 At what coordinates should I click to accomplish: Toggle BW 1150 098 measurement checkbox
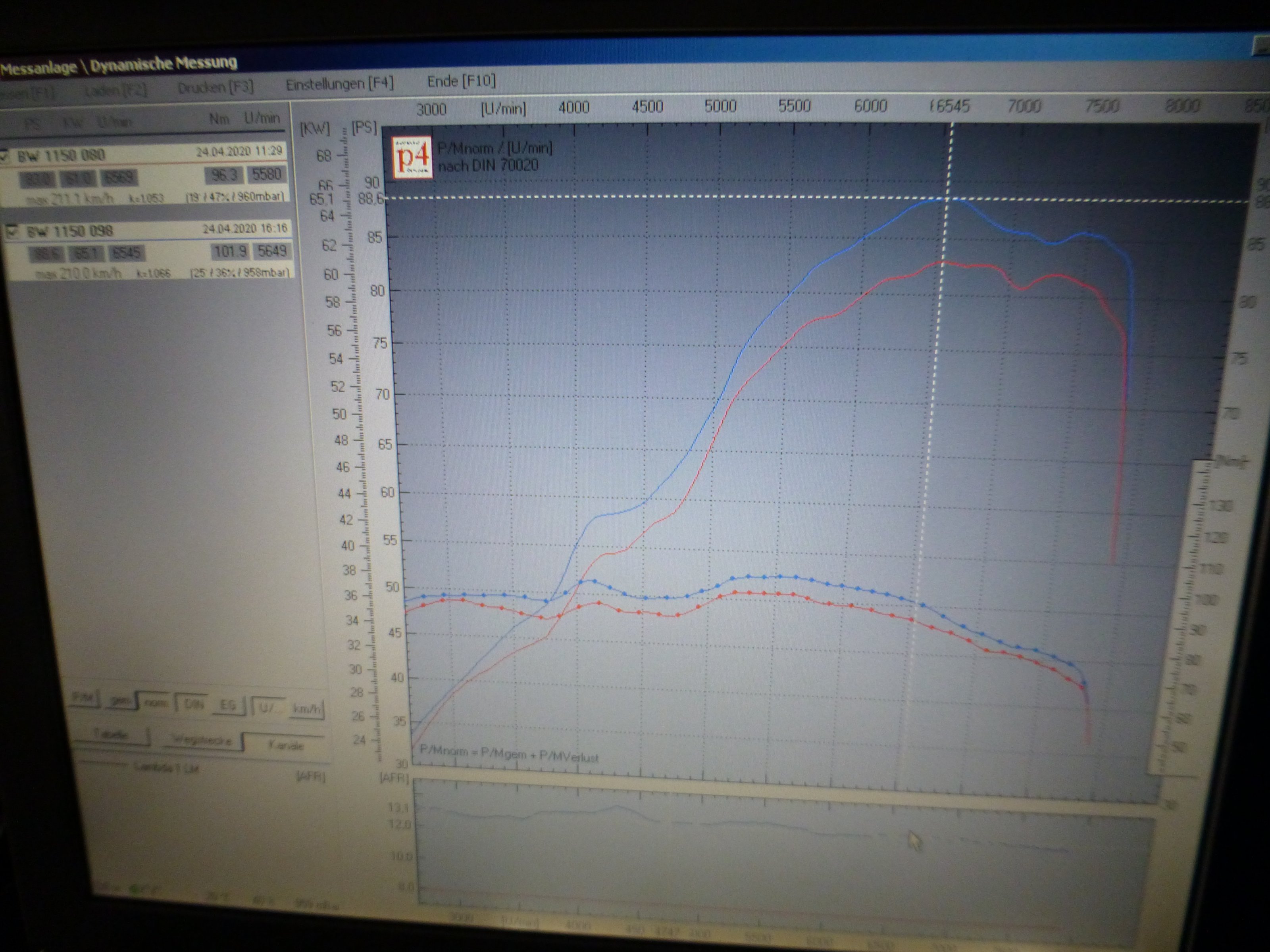coord(13,231)
